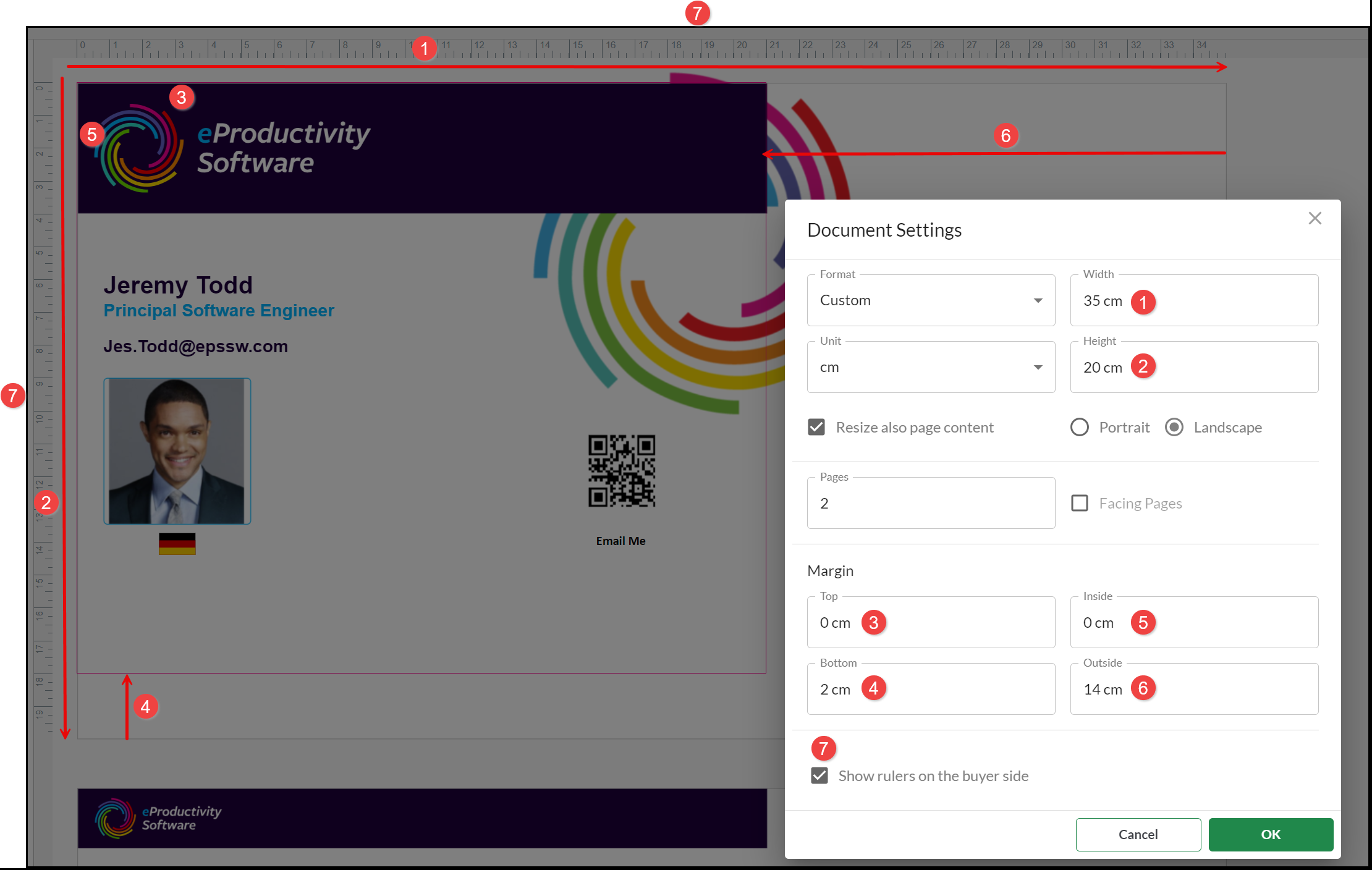Close the Document Settings dialog with X
The width and height of the screenshot is (1372, 870).
click(1315, 218)
